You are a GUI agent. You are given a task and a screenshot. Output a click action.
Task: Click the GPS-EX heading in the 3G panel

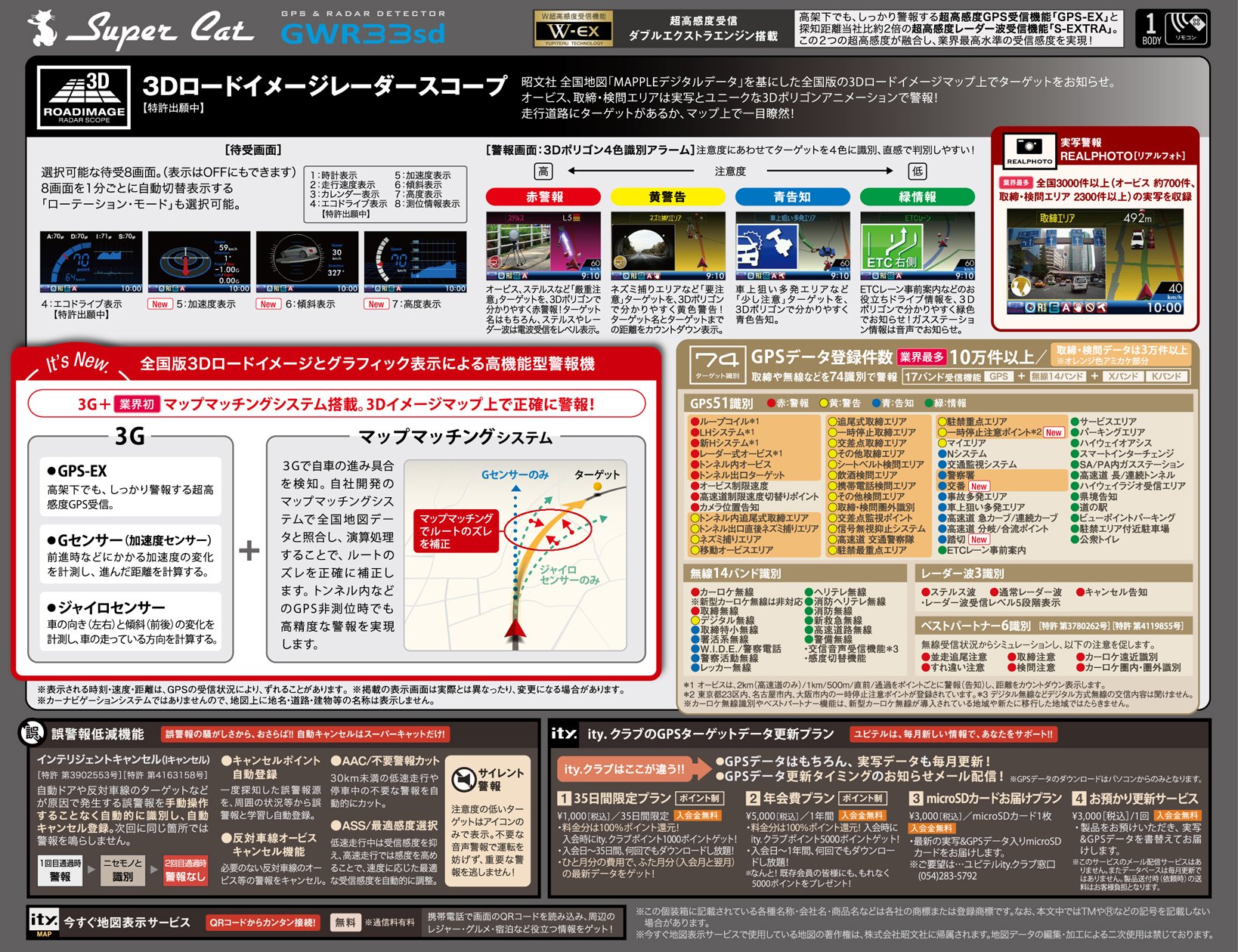tap(76, 471)
